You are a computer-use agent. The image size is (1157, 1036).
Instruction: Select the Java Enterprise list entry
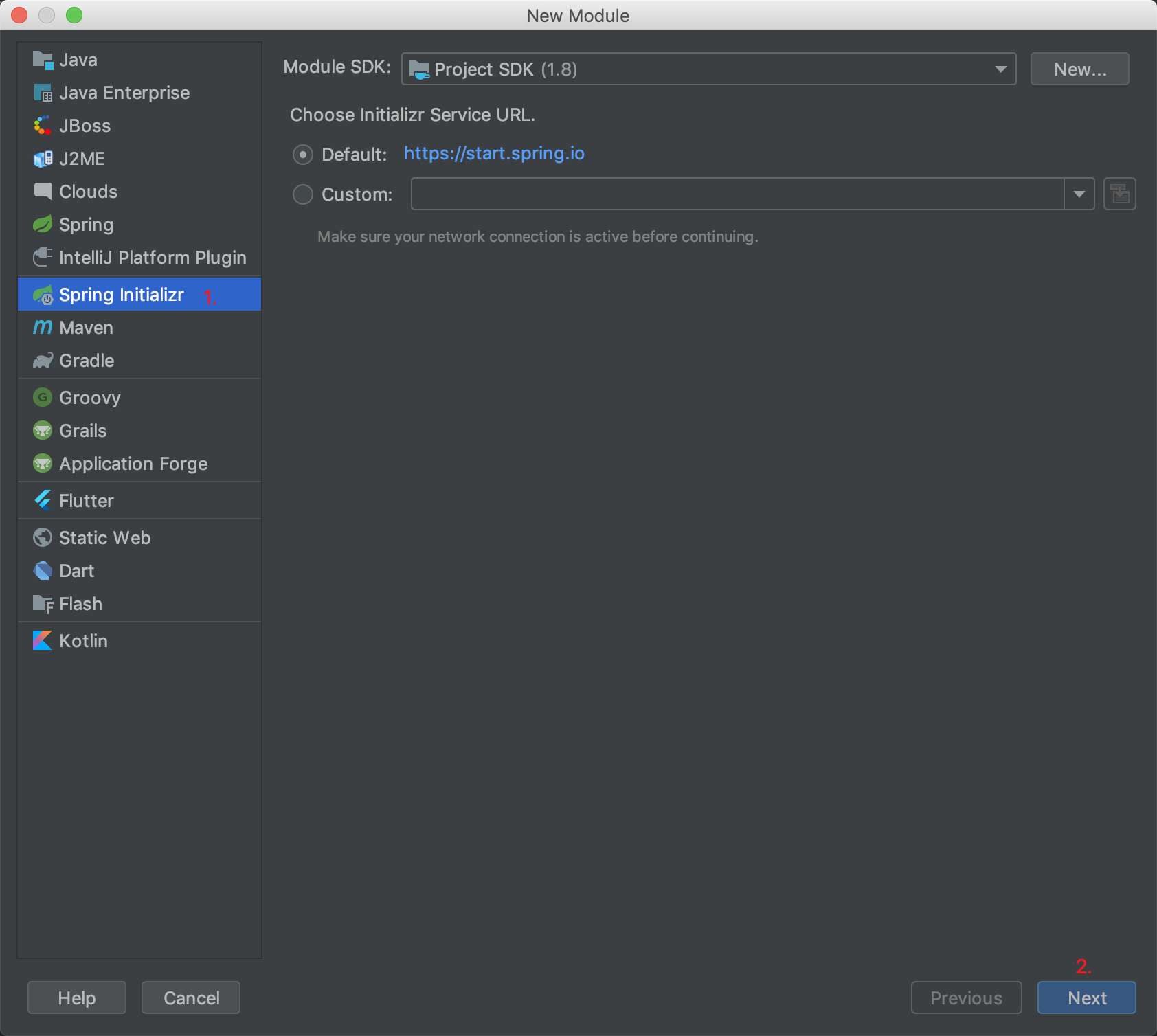tap(139, 93)
